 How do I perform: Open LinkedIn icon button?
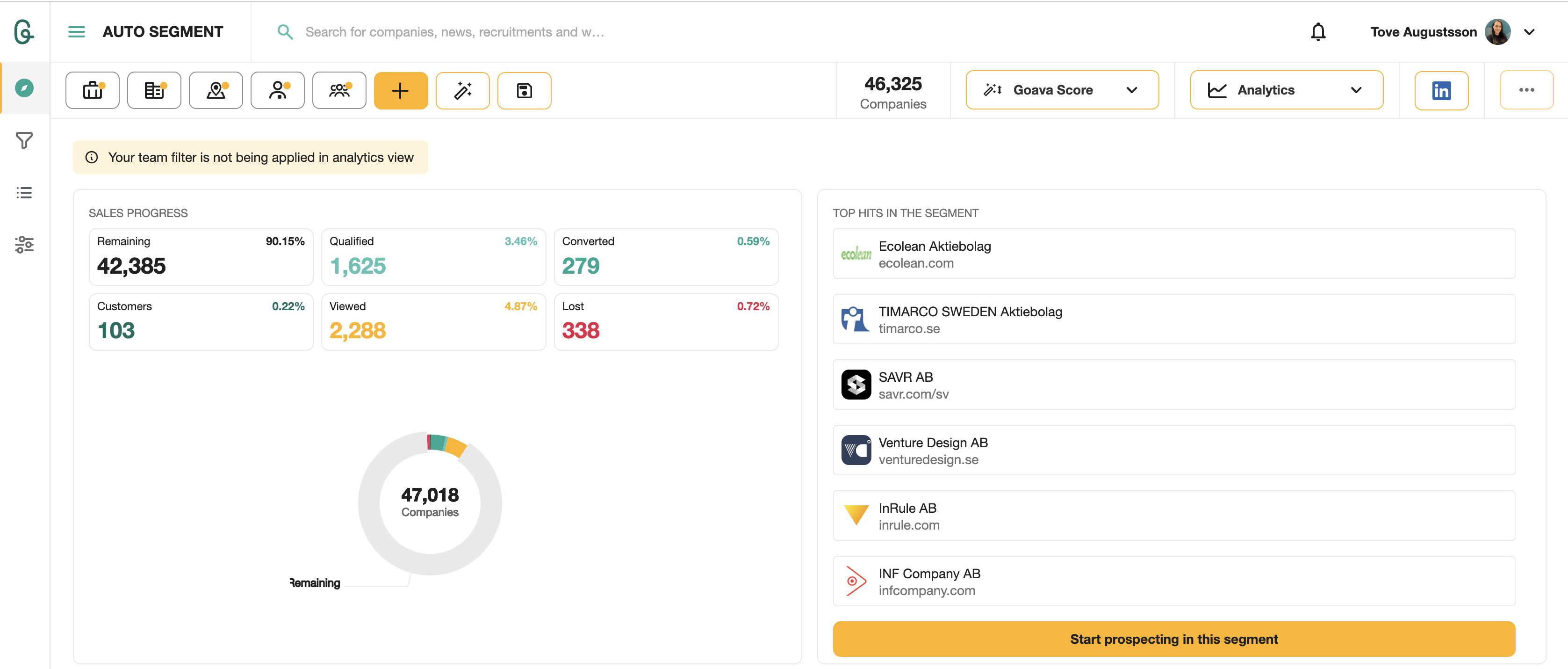pos(1441,90)
